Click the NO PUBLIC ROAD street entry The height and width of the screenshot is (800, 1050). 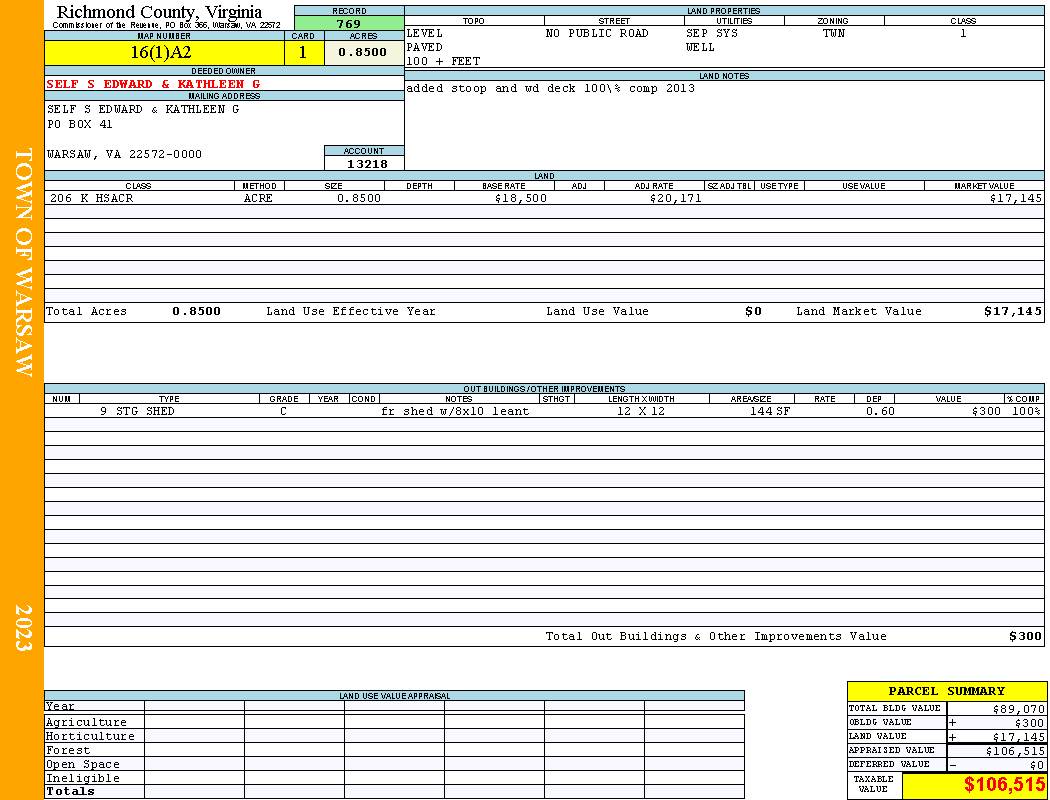tap(597, 33)
